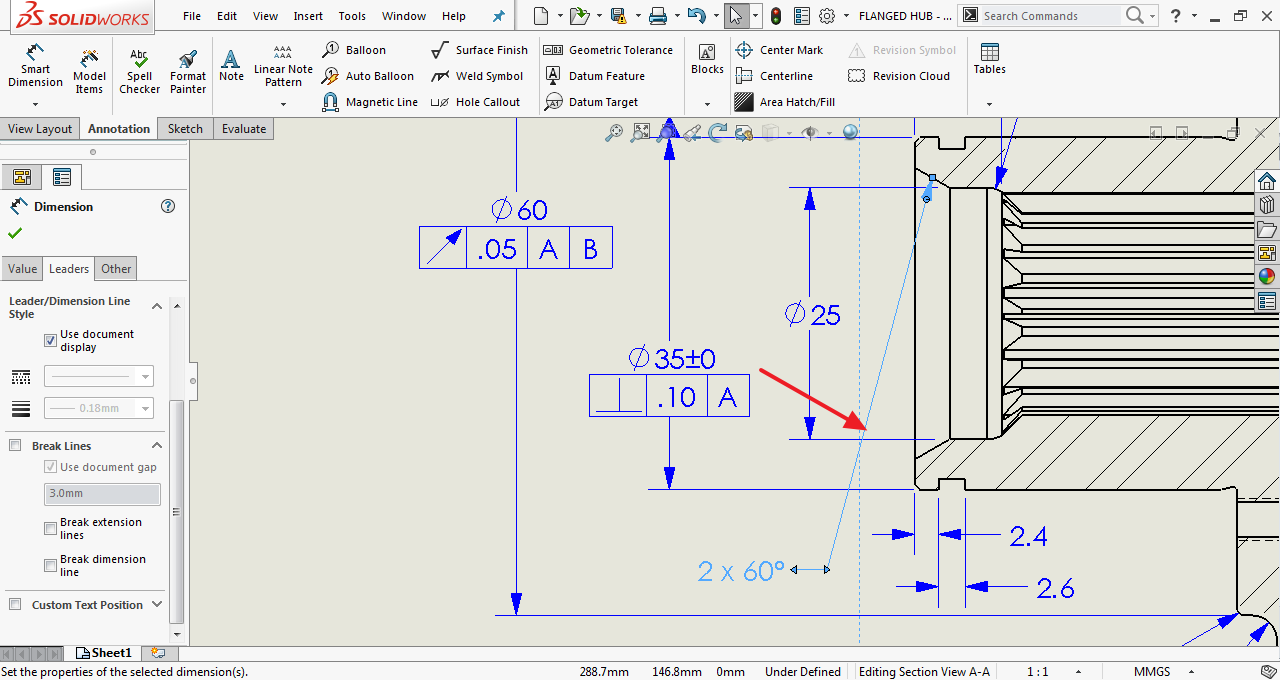Insert a Revision Cloud
Viewport: 1280px width, 680px height.
coord(899,76)
